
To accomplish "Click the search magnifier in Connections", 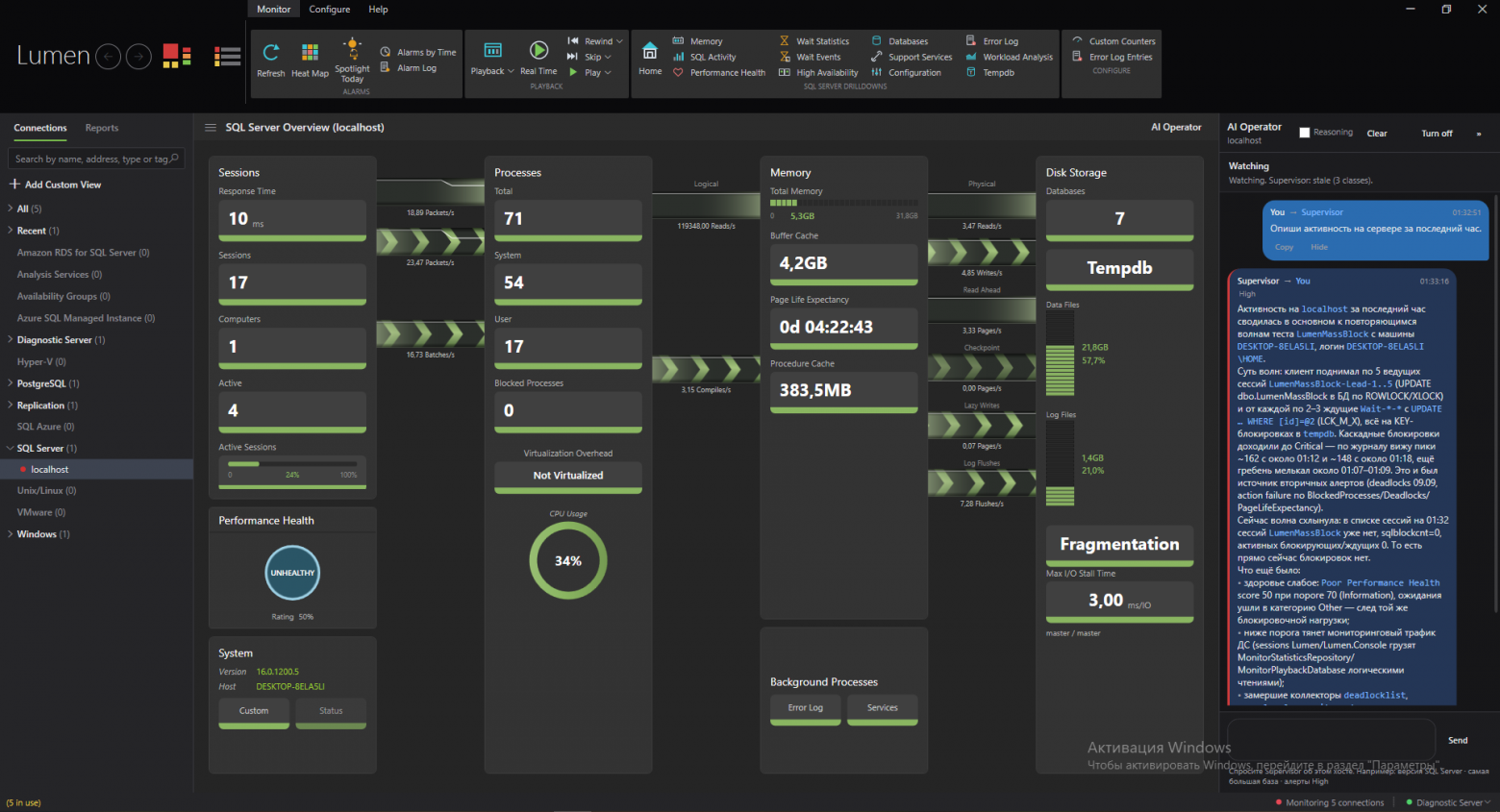I will click(174, 159).
